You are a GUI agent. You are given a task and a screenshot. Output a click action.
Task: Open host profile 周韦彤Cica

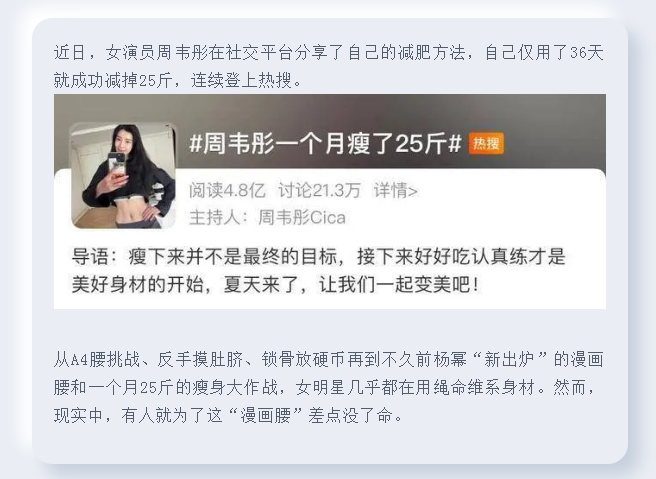tap(302, 218)
